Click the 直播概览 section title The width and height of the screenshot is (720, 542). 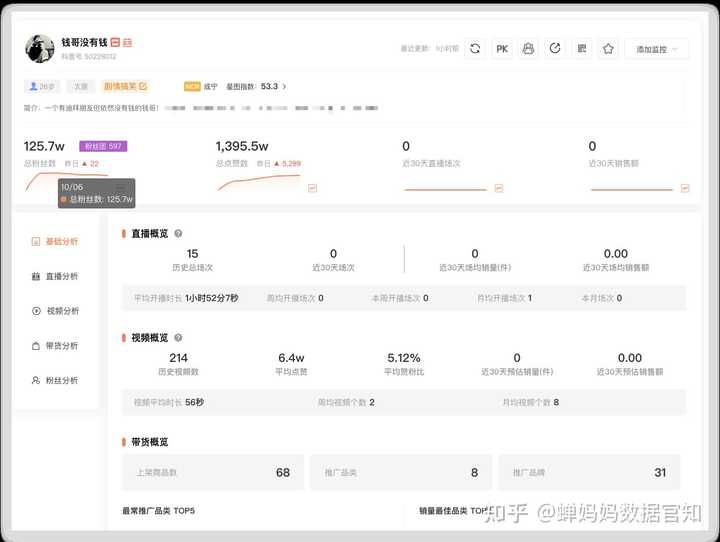(150, 233)
